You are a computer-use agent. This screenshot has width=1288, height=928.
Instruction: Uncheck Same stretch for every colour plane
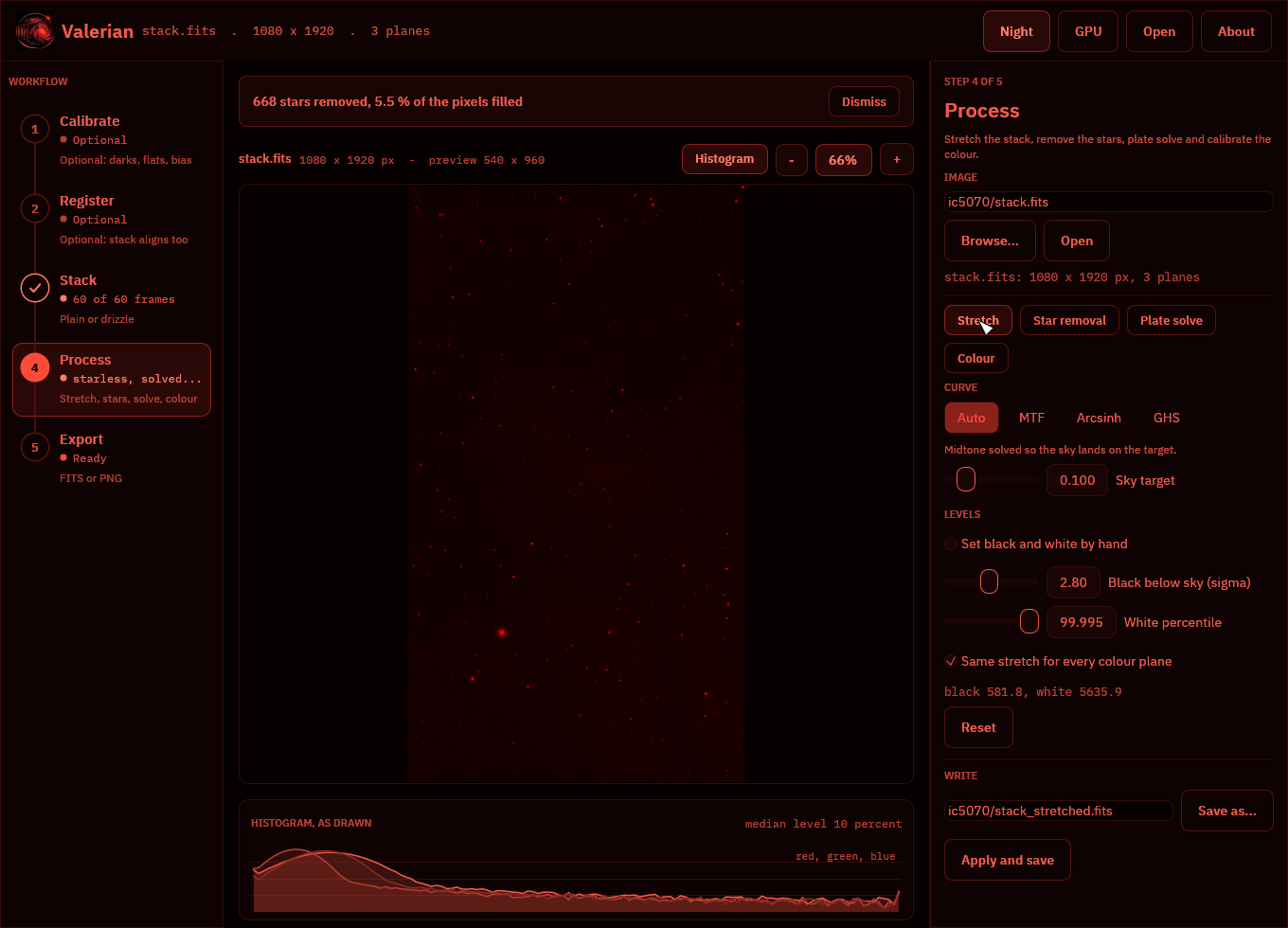pos(951,661)
